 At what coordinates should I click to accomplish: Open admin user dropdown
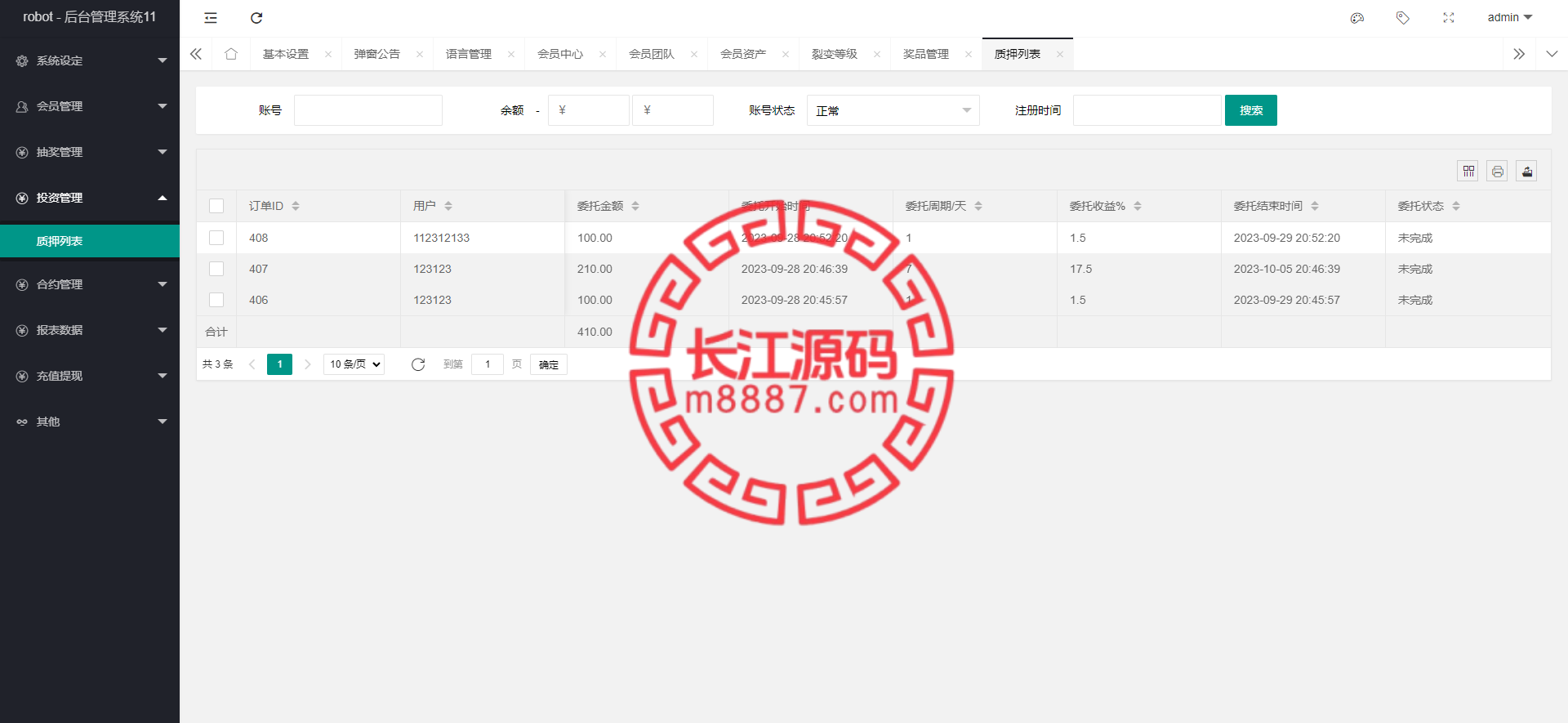point(1510,18)
